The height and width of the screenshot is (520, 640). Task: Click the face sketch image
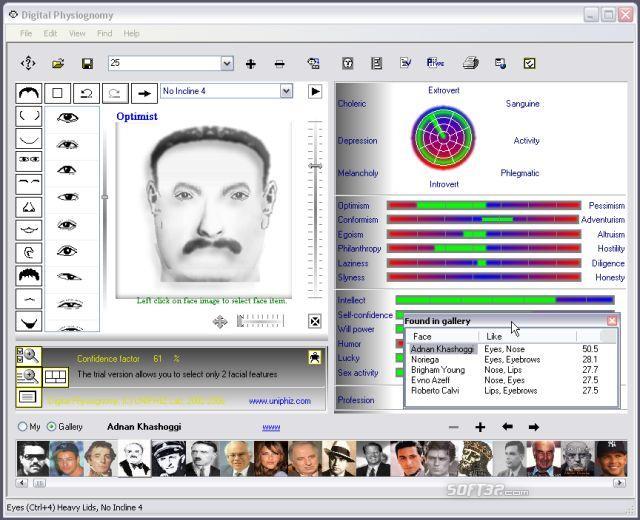click(x=204, y=209)
